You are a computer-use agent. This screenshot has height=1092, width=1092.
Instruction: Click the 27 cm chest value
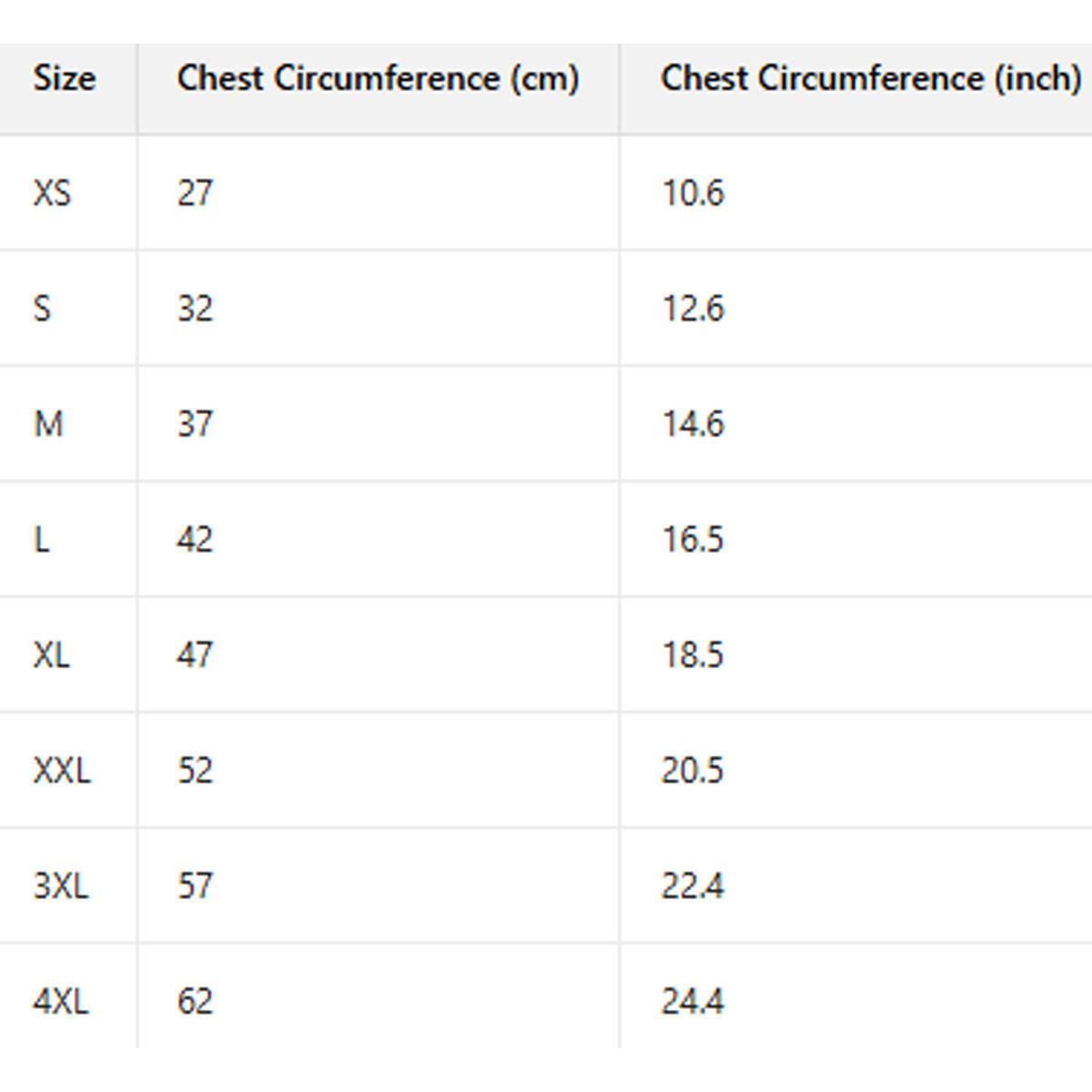[195, 193]
